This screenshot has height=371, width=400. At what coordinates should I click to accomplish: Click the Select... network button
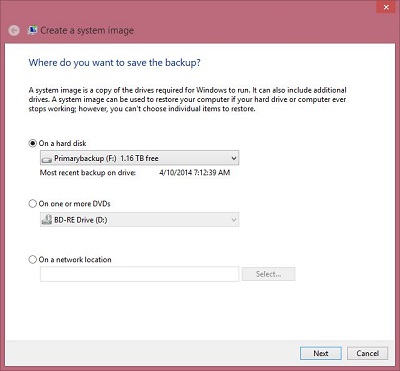(x=268, y=274)
